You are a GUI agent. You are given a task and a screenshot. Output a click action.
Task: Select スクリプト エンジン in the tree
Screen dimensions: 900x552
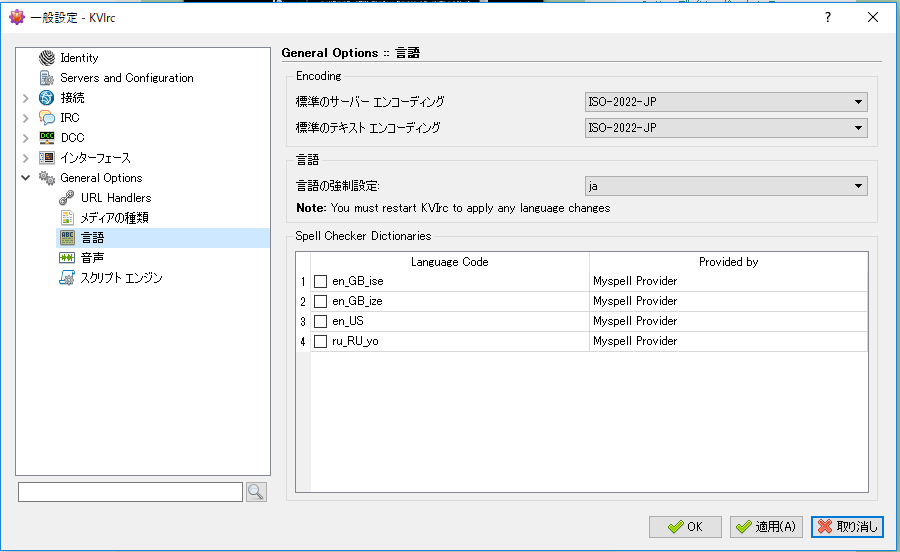(121, 278)
